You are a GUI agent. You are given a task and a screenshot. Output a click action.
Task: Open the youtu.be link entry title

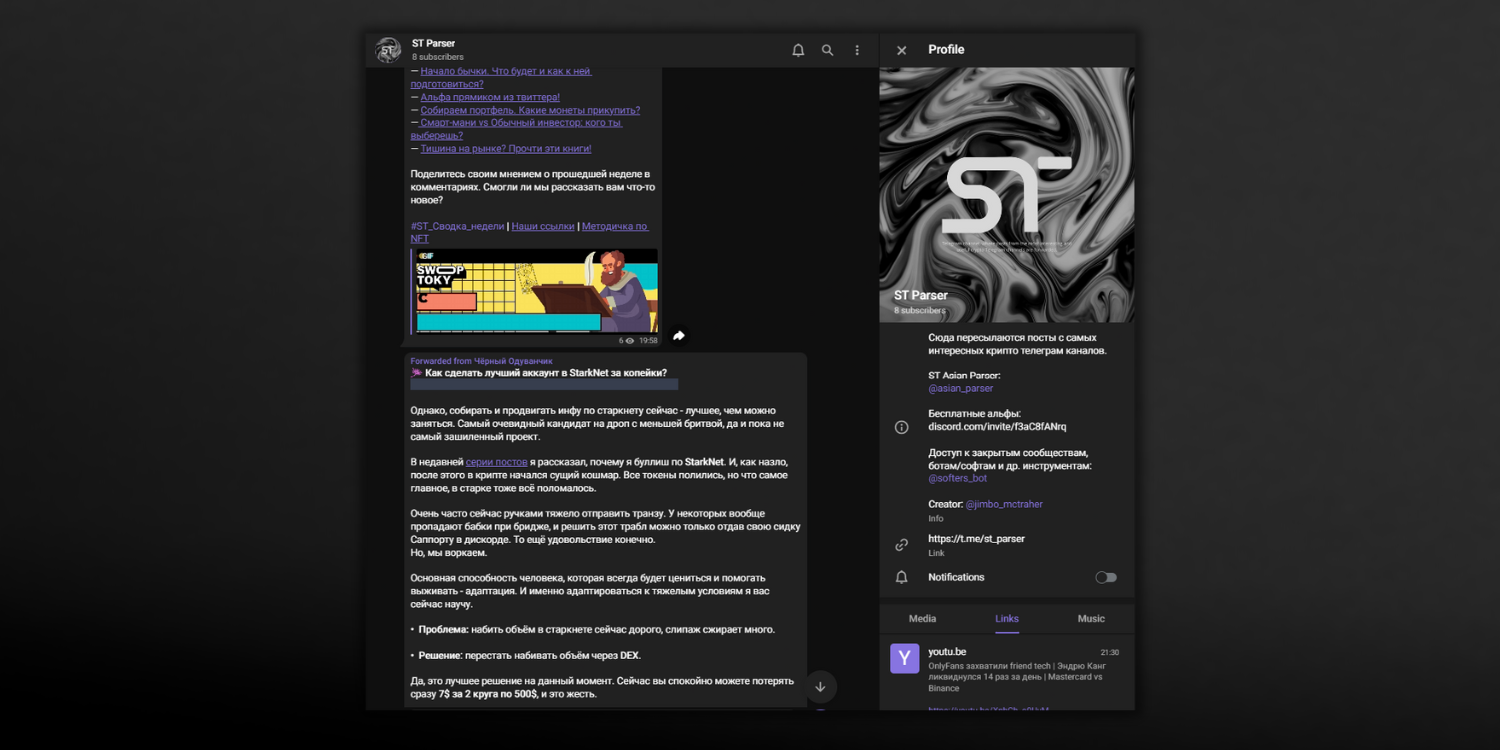point(947,652)
